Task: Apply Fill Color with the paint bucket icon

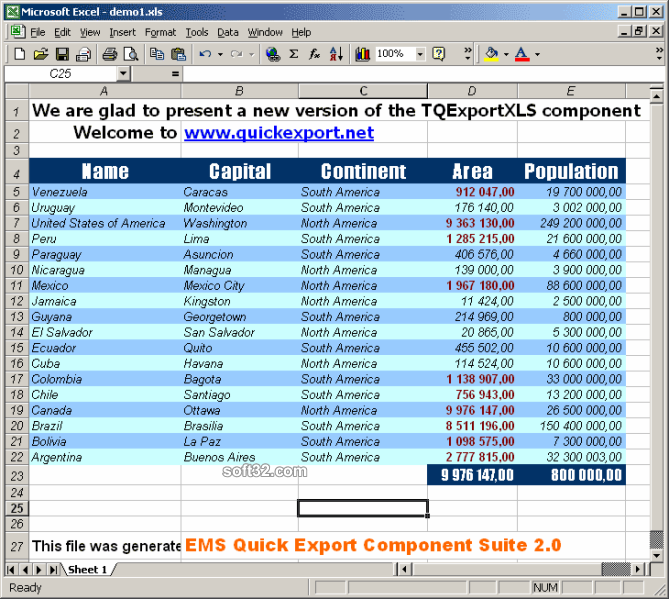Action: (x=492, y=54)
